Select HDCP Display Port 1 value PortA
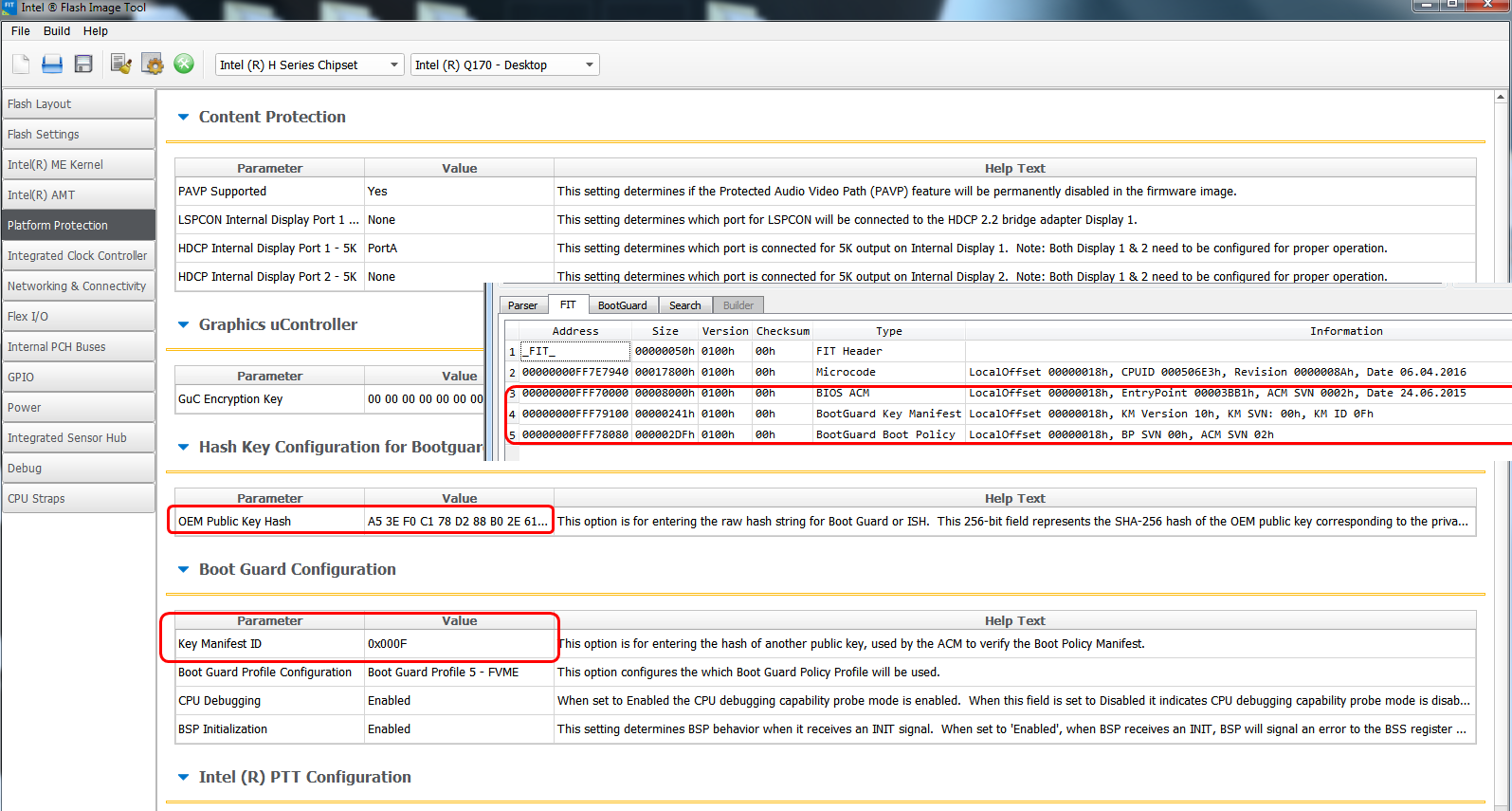Screen dimensions: 1512x811 459,249
